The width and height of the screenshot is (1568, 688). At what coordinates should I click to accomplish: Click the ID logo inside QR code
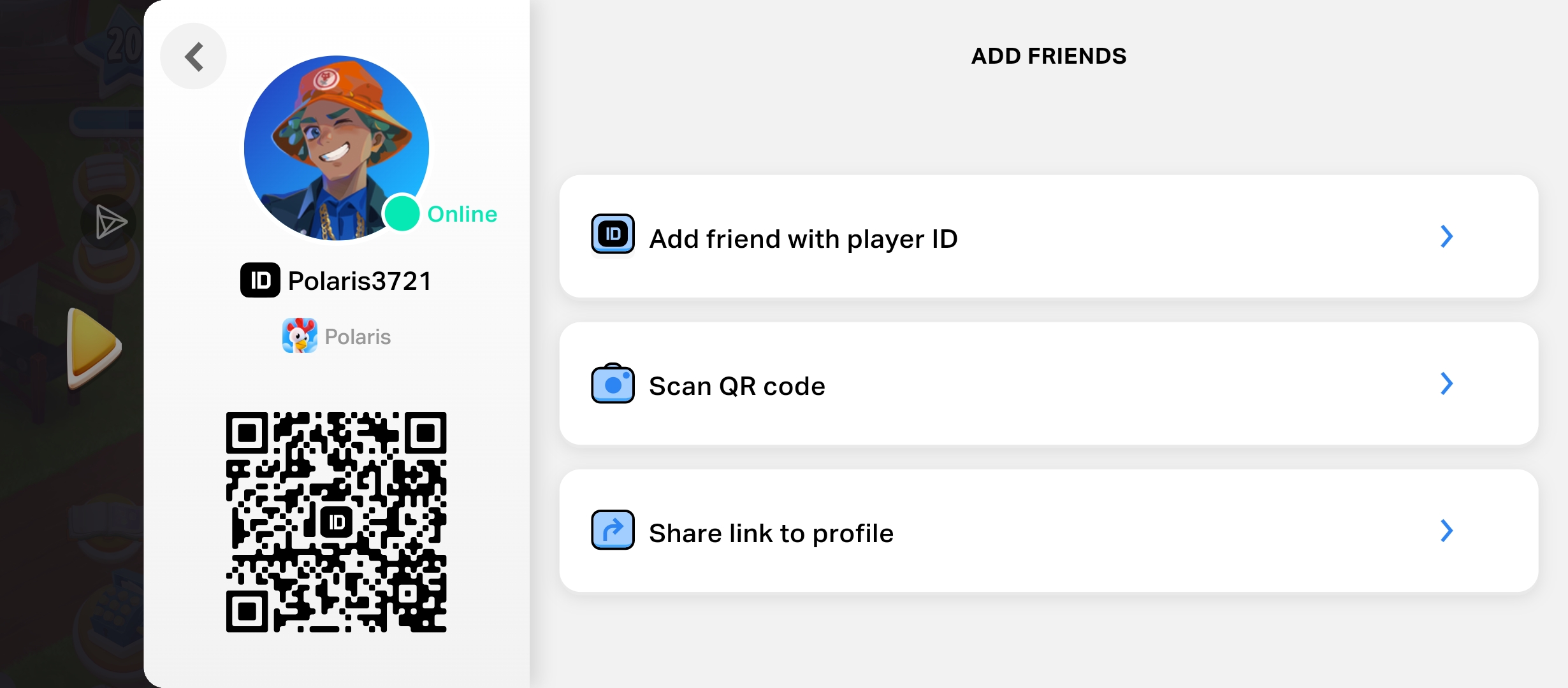[x=336, y=522]
